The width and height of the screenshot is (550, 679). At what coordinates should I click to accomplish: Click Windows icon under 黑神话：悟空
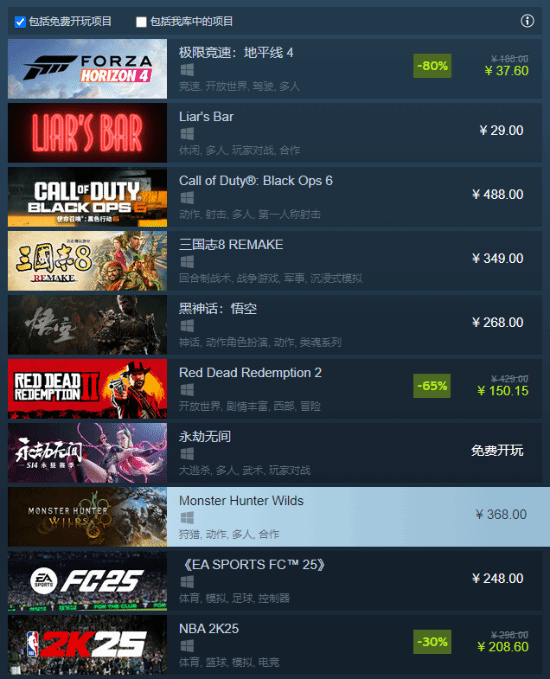tap(187, 326)
